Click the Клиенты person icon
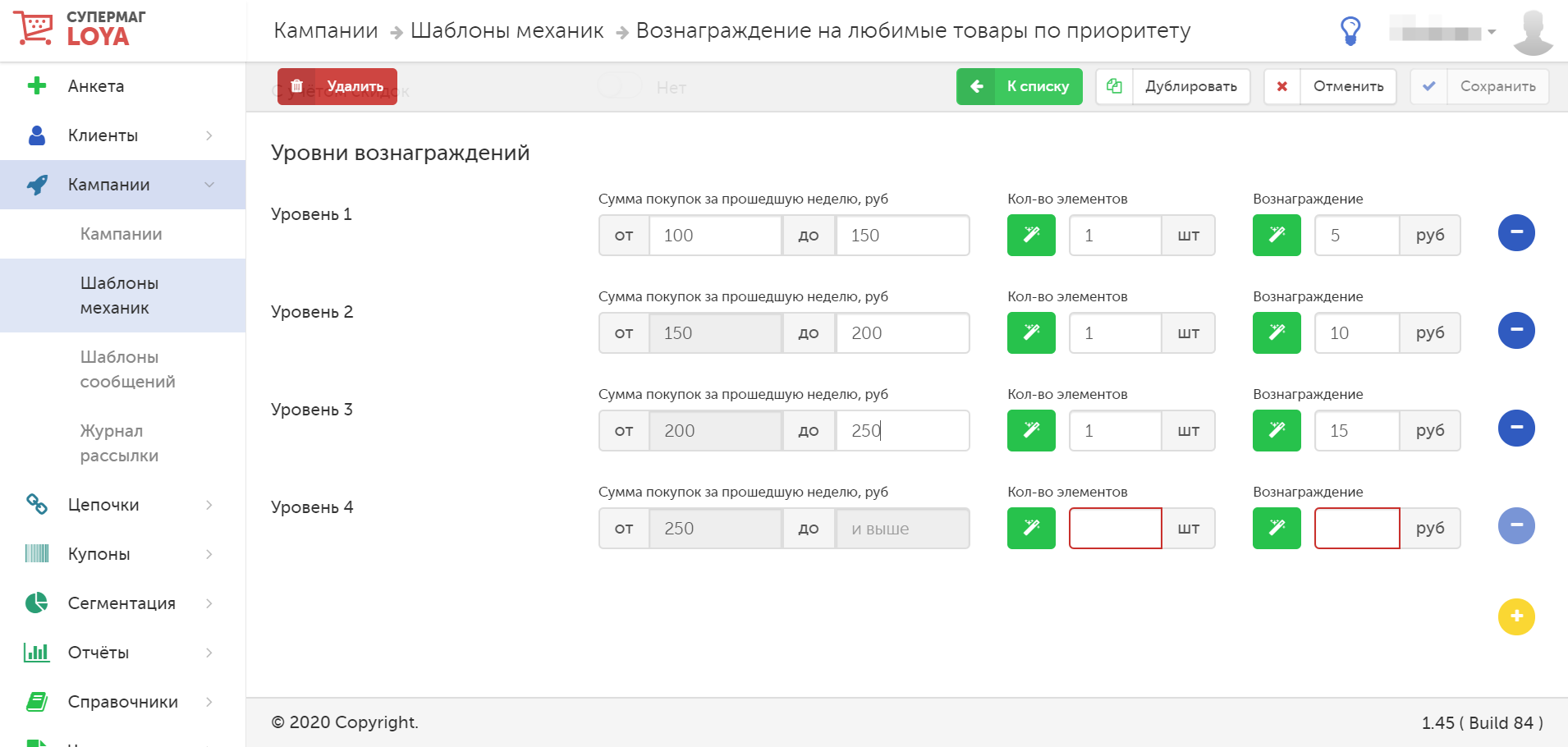 [37, 135]
